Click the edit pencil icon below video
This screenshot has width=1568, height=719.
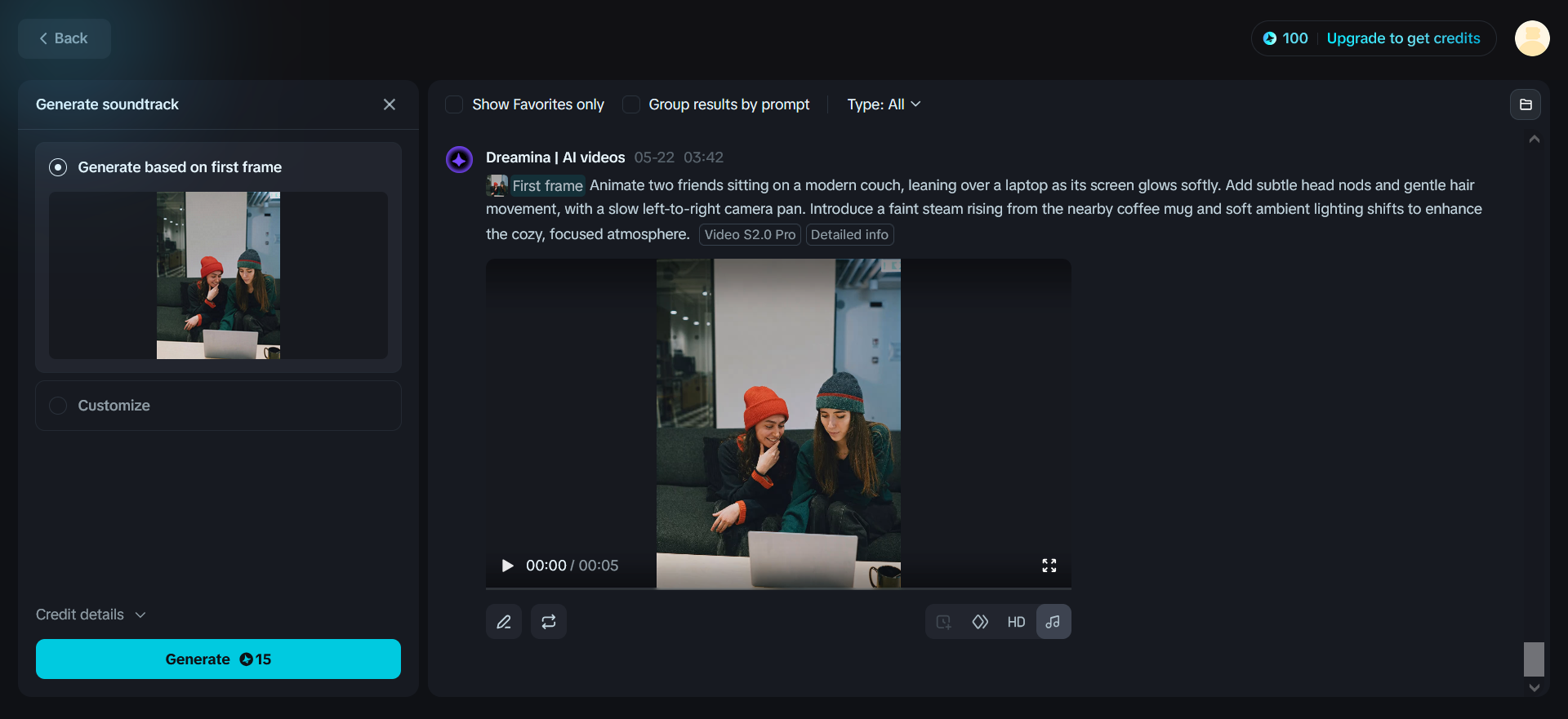click(x=504, y=622)
